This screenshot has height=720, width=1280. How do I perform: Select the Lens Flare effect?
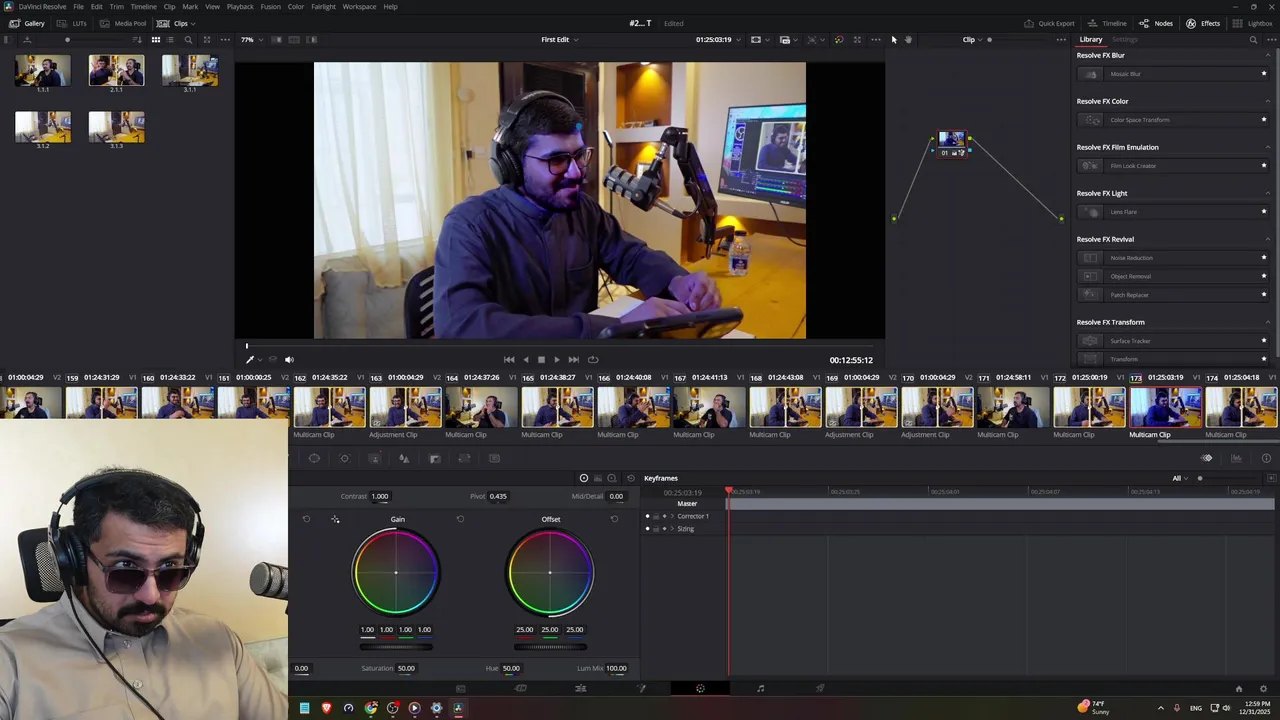[1172, 212]
